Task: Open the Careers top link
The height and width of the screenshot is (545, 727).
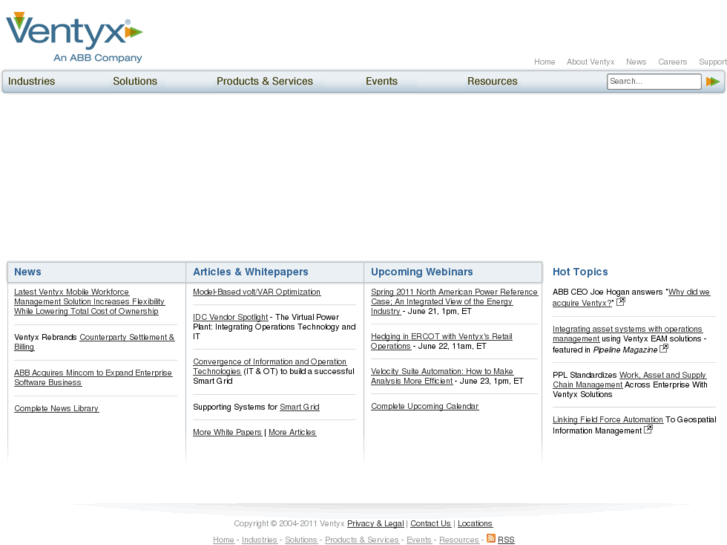Action: 672,62
